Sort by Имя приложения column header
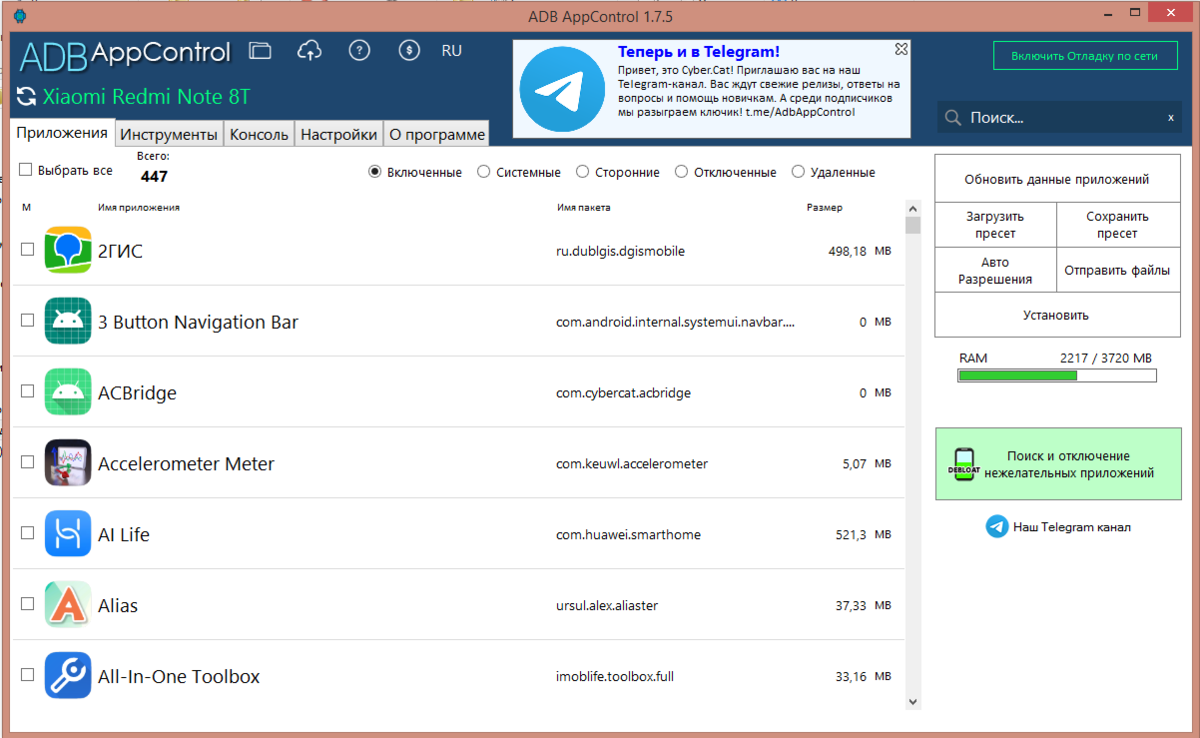This screenshot has width=1200, height=738. [139, 208]
